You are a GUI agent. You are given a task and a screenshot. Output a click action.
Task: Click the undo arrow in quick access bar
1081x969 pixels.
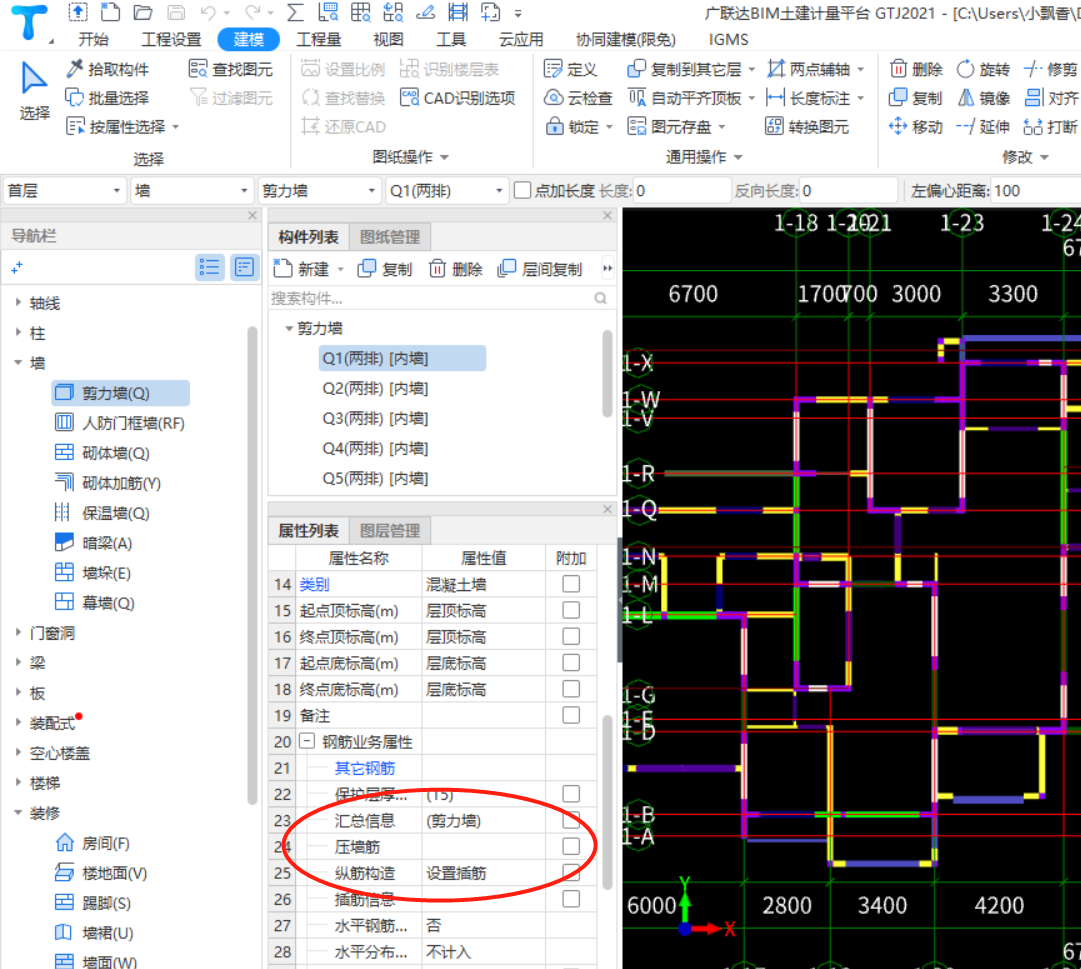tap(208, 12)
